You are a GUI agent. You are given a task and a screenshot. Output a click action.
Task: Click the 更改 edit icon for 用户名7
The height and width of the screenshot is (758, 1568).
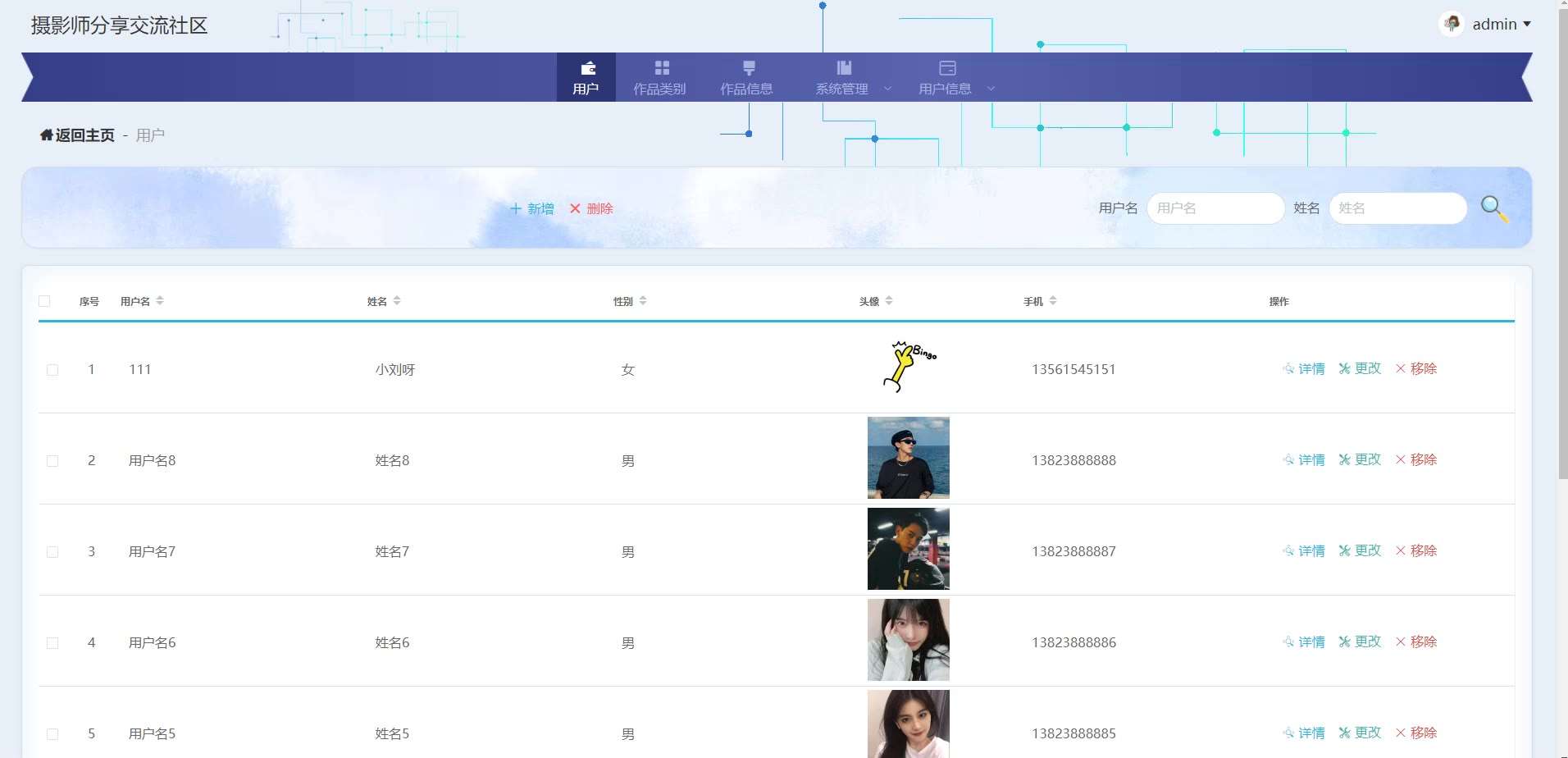tap(1344, 550)
